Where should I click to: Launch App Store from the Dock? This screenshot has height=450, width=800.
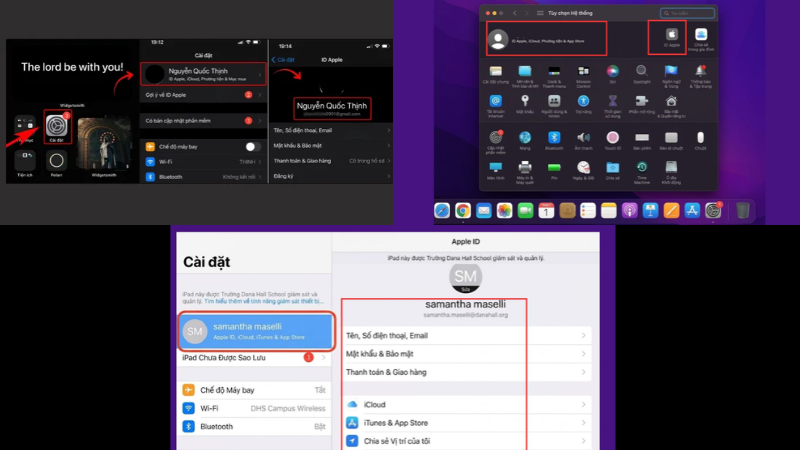click(x=692, y=210)
